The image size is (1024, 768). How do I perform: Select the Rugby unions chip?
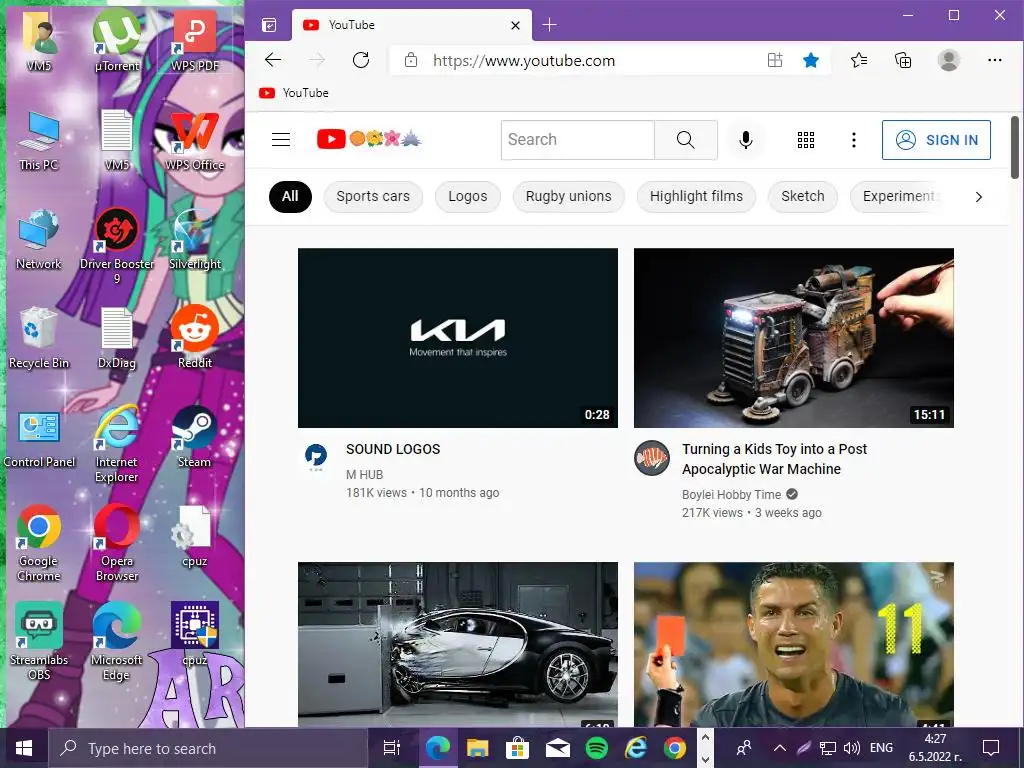point(568,197)
